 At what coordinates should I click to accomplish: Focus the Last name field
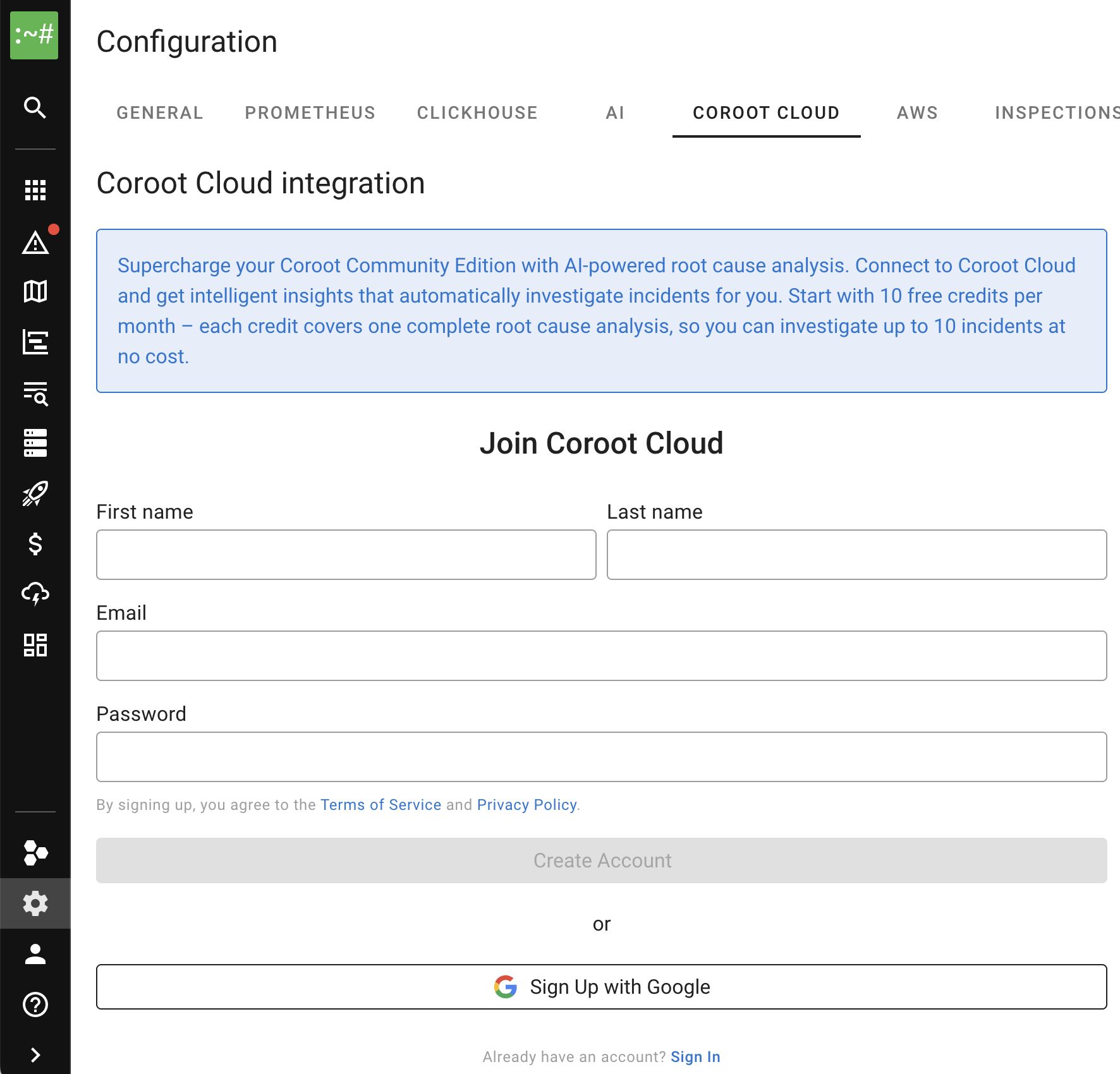[x=857, y=555]
